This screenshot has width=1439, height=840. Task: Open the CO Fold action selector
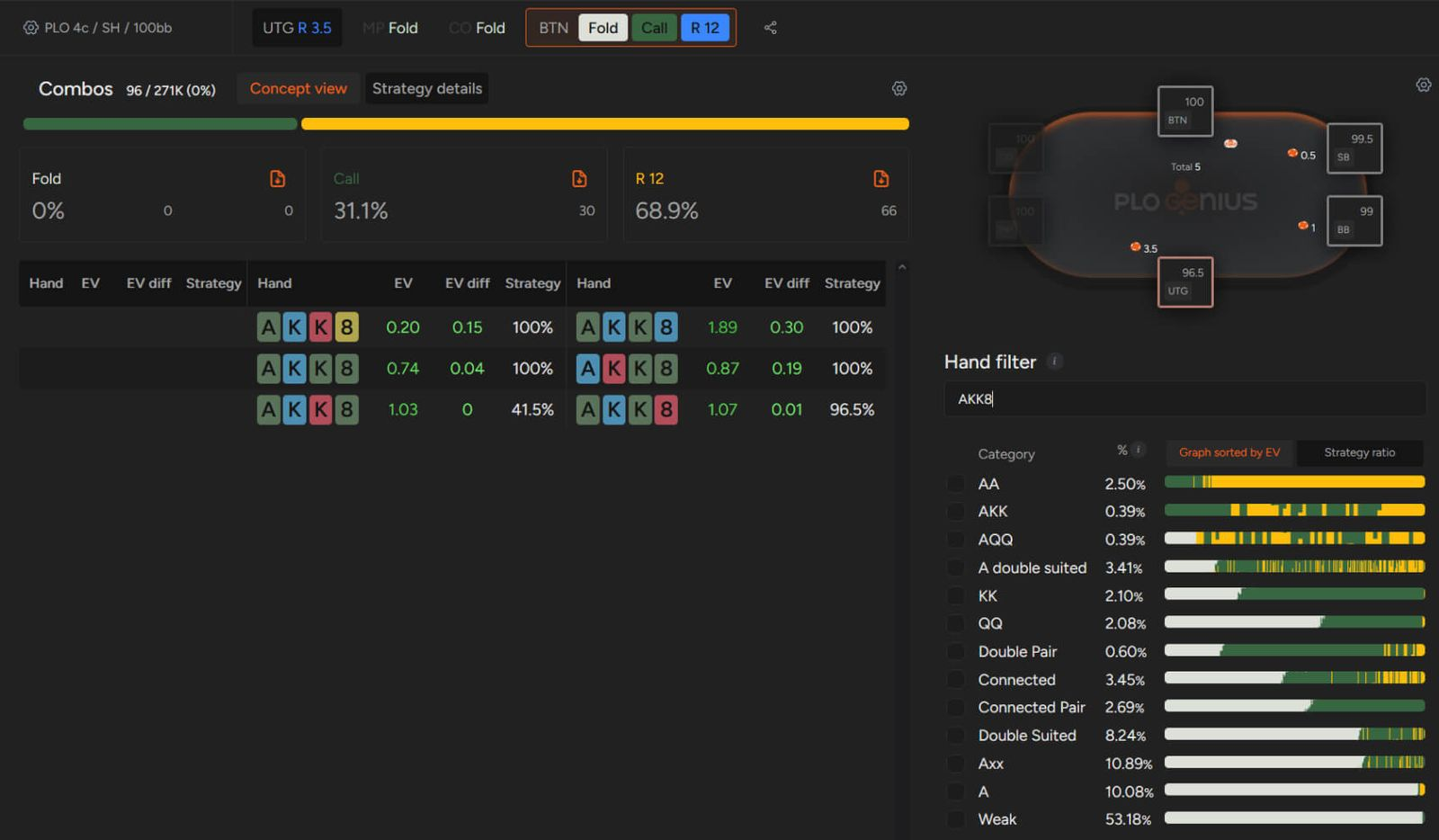[x=477, y=28]
